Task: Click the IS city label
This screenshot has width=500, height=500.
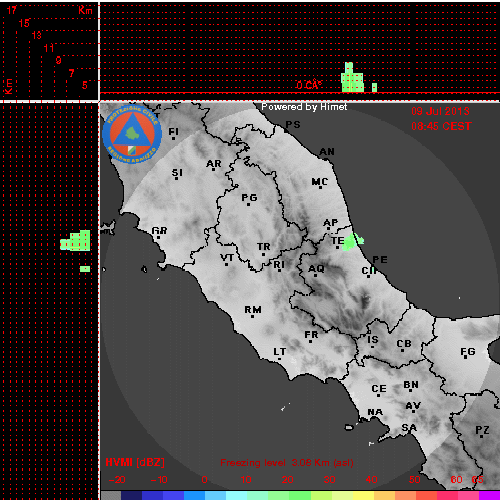Action: tap(373, 340)
